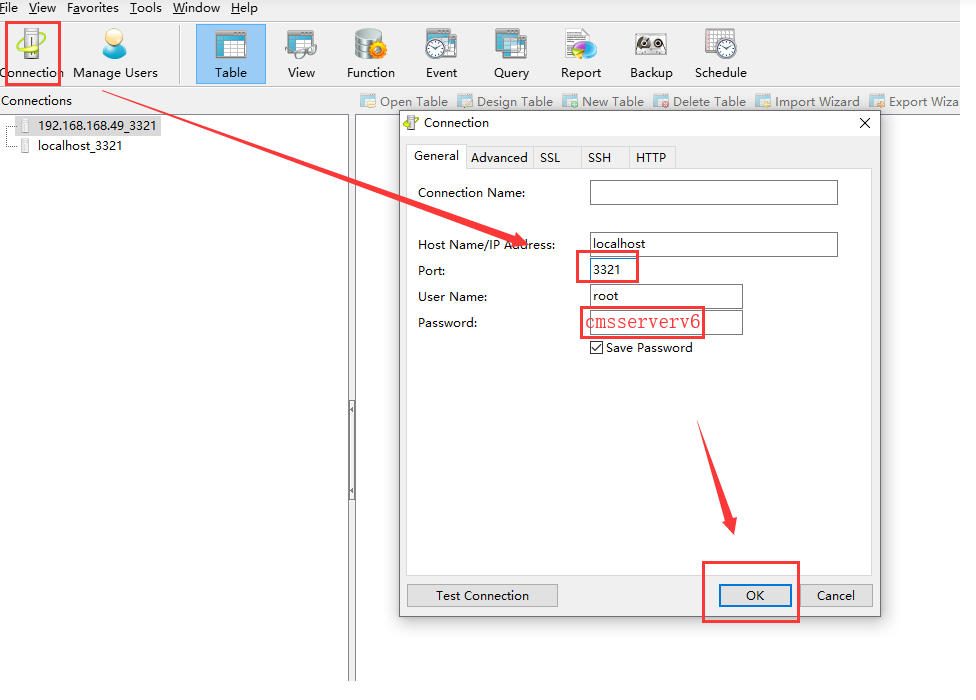Open the Backup toolbar button
This screenshot has height=700, width=976.
click(x=651, y=54)
